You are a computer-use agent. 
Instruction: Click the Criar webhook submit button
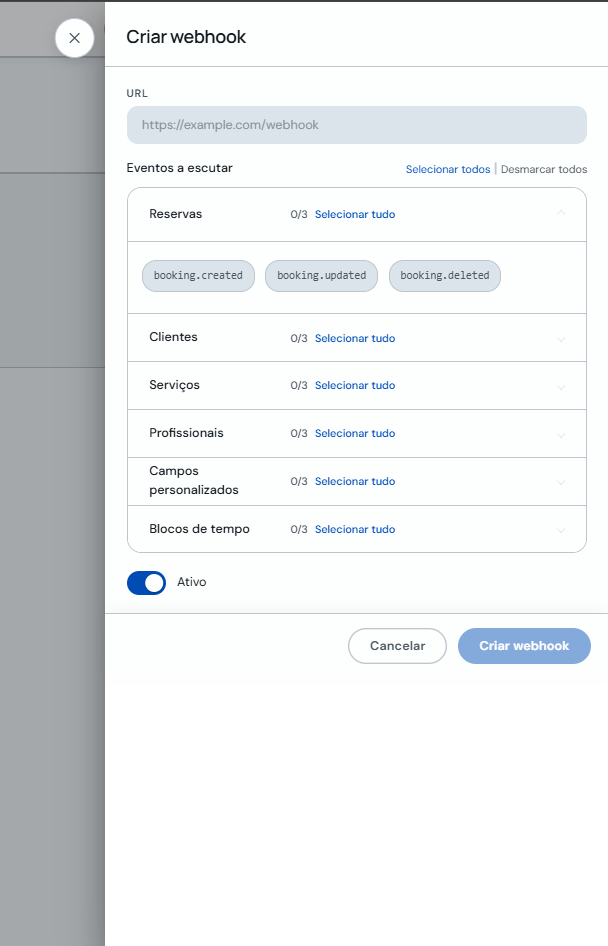524,646
